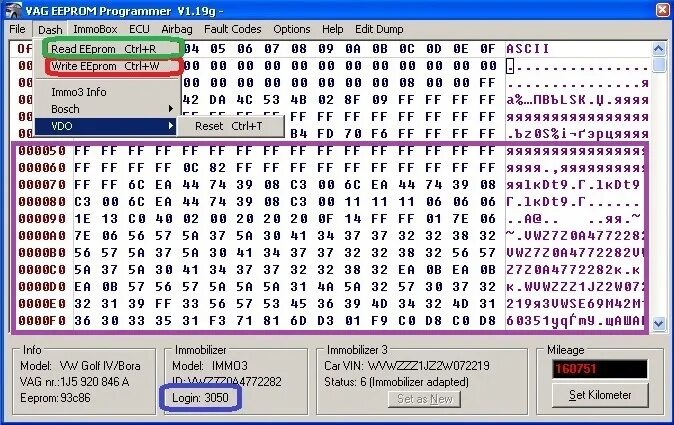Screen dimensions: 674x425
Task: Open the ImmoBox menu
Action: click(x=95, y=29)
